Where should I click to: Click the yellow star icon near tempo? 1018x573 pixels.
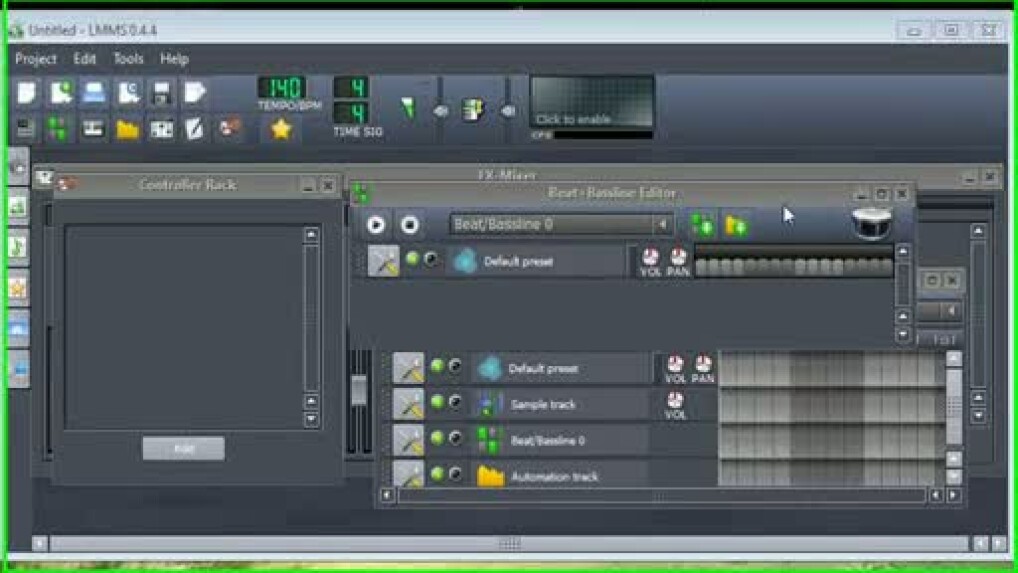click(x=281, y=129)
